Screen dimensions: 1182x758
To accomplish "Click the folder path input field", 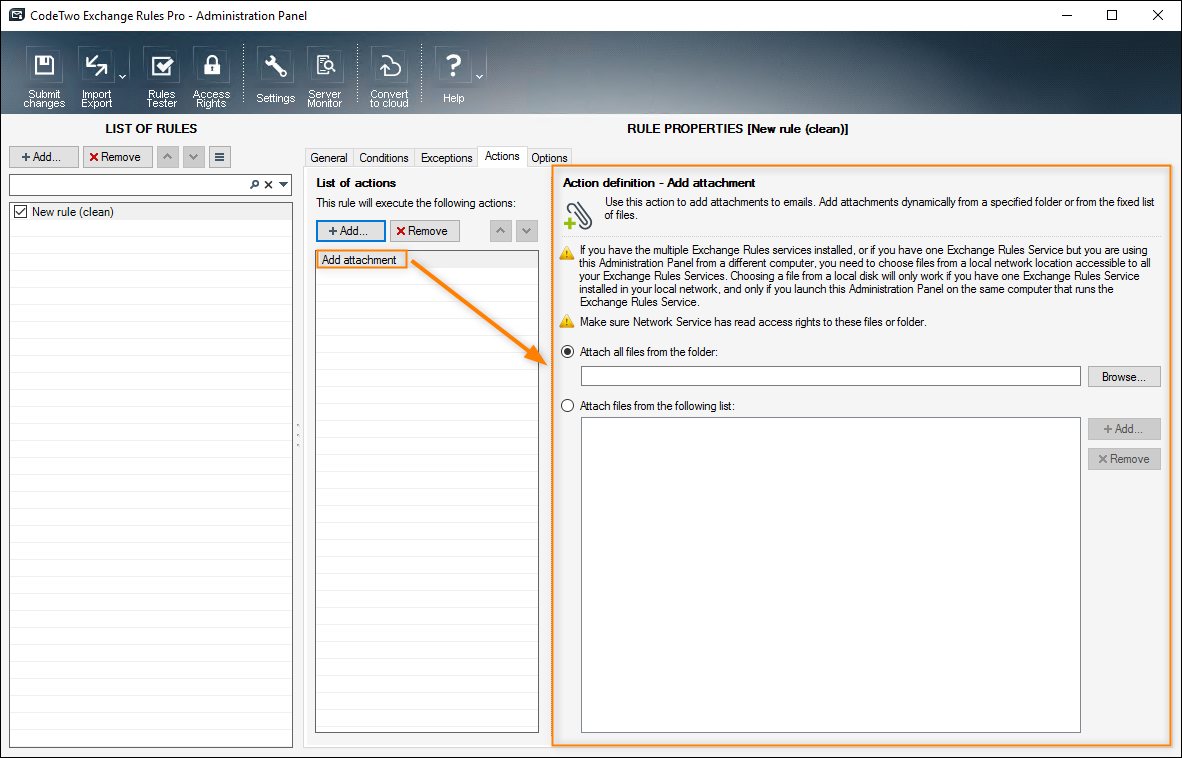I will click(831, 376).
